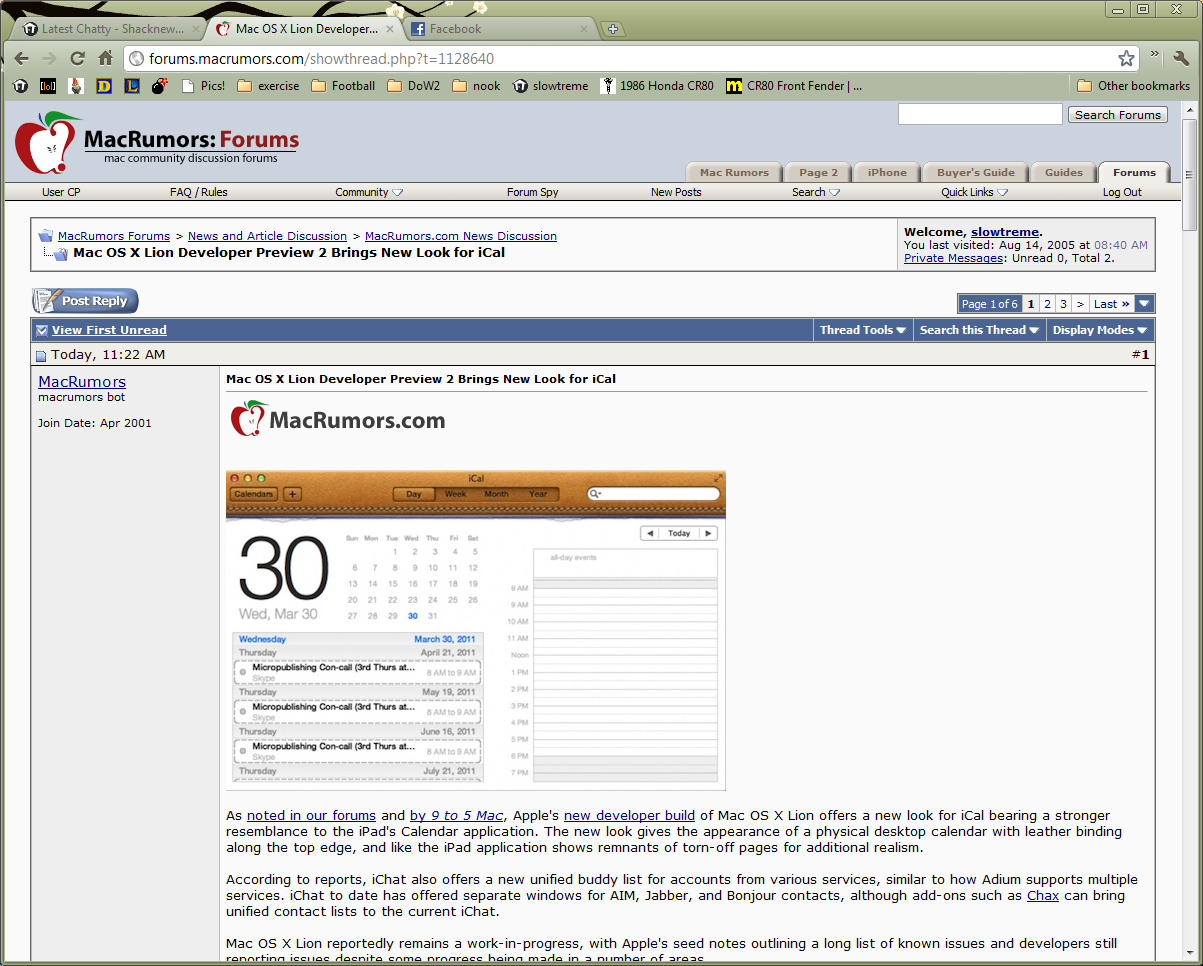
Task: Open the exercise bookmarks folder
Action: pyautogui.click(x=268, y=86)
